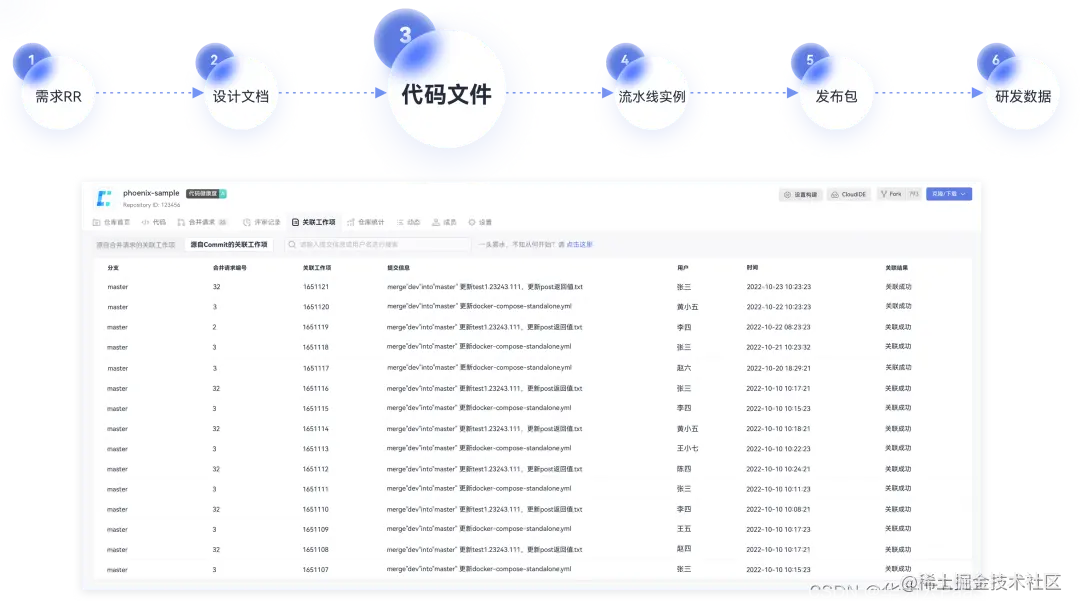This screenshot has height=611, width=1080.
Task: Click timestamp 2022-10-10 10:08:21
Action: click(x=778, y=510)
